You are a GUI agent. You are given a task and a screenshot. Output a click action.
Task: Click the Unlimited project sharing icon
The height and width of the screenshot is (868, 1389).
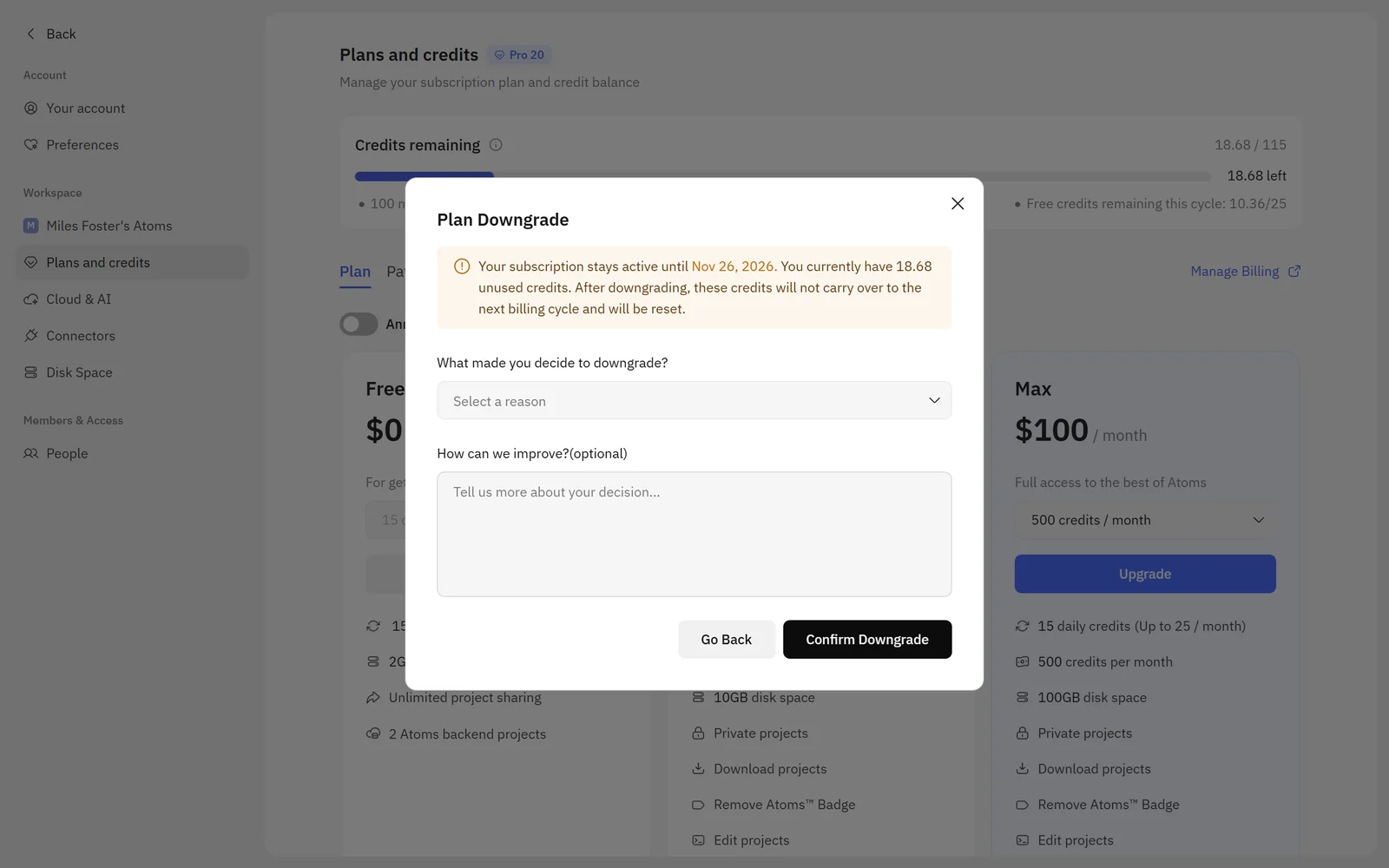[x=373, y=697]
